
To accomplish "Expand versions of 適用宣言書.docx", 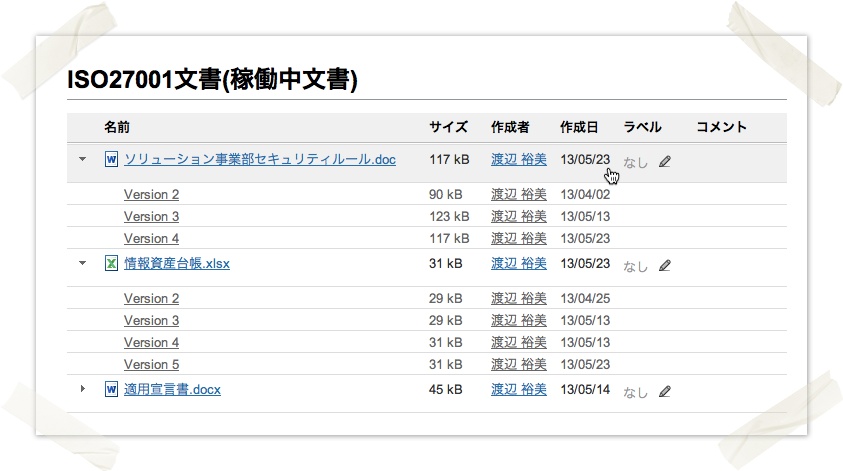I will coord(82,388).
